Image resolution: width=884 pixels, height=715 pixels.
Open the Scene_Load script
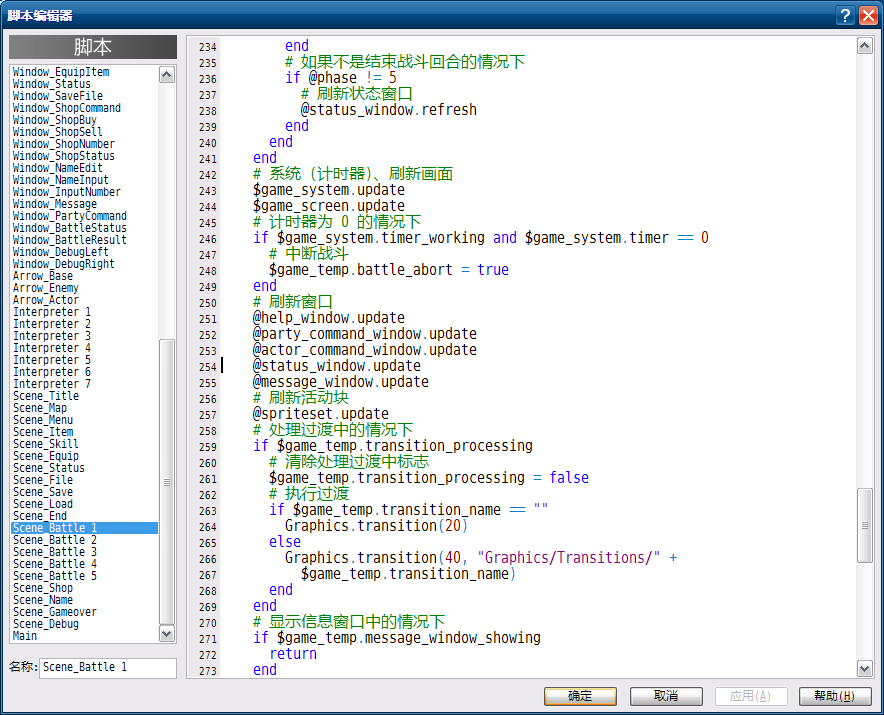point(85,504)
